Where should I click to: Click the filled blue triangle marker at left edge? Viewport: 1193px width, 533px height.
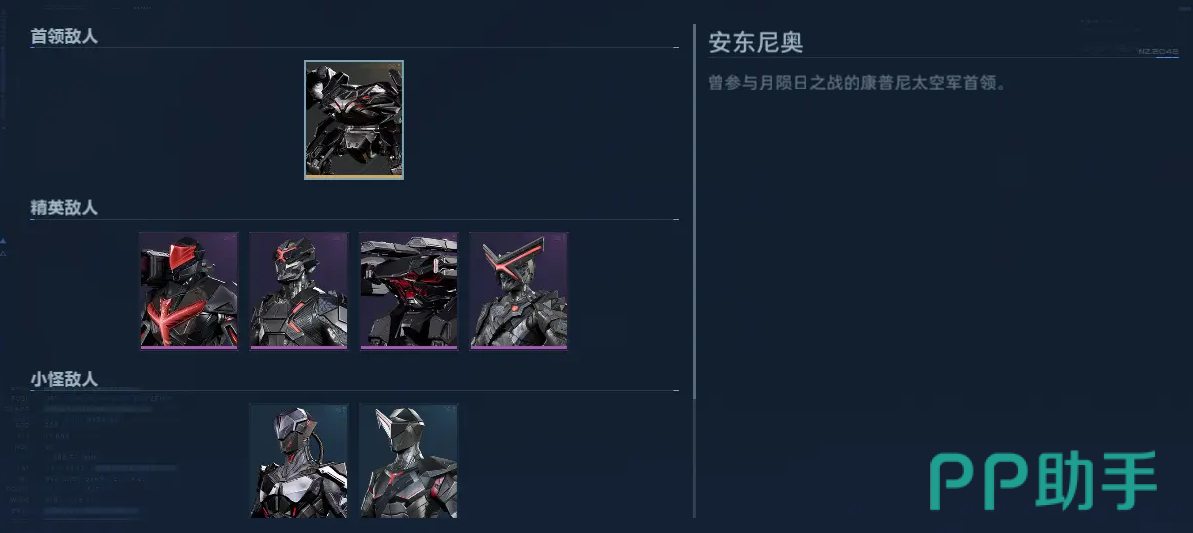click(x=3, y=241)
